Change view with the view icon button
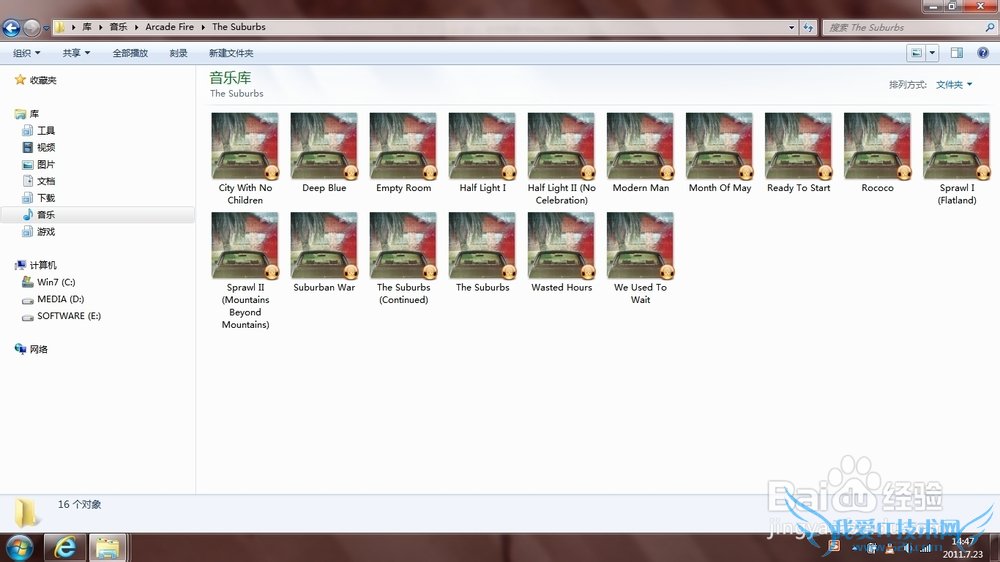 [916, 53]
